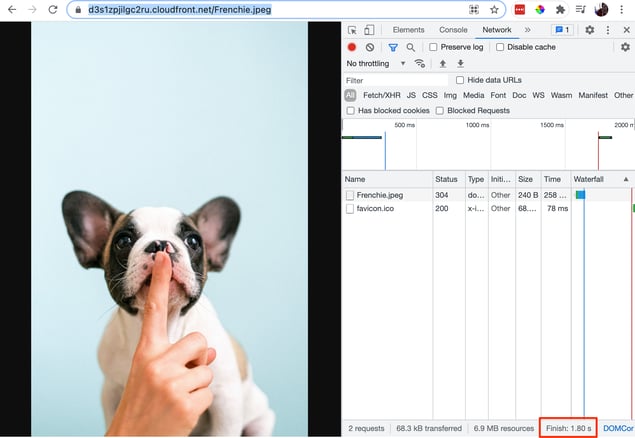Sort by the Type column header
This screenshot has height=438, width=635.
(x=476, y=179)
